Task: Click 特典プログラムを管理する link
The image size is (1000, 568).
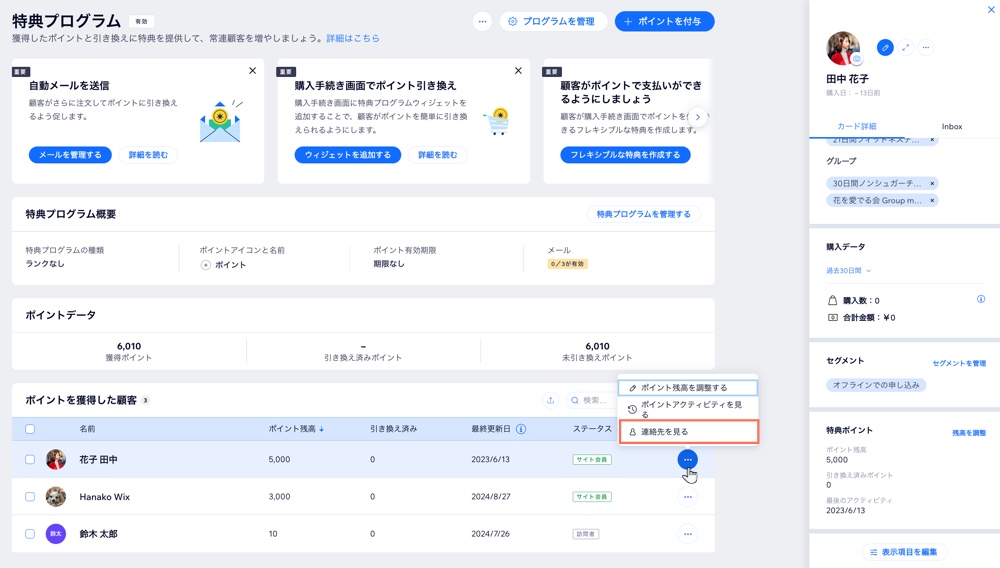Action: 643,214
